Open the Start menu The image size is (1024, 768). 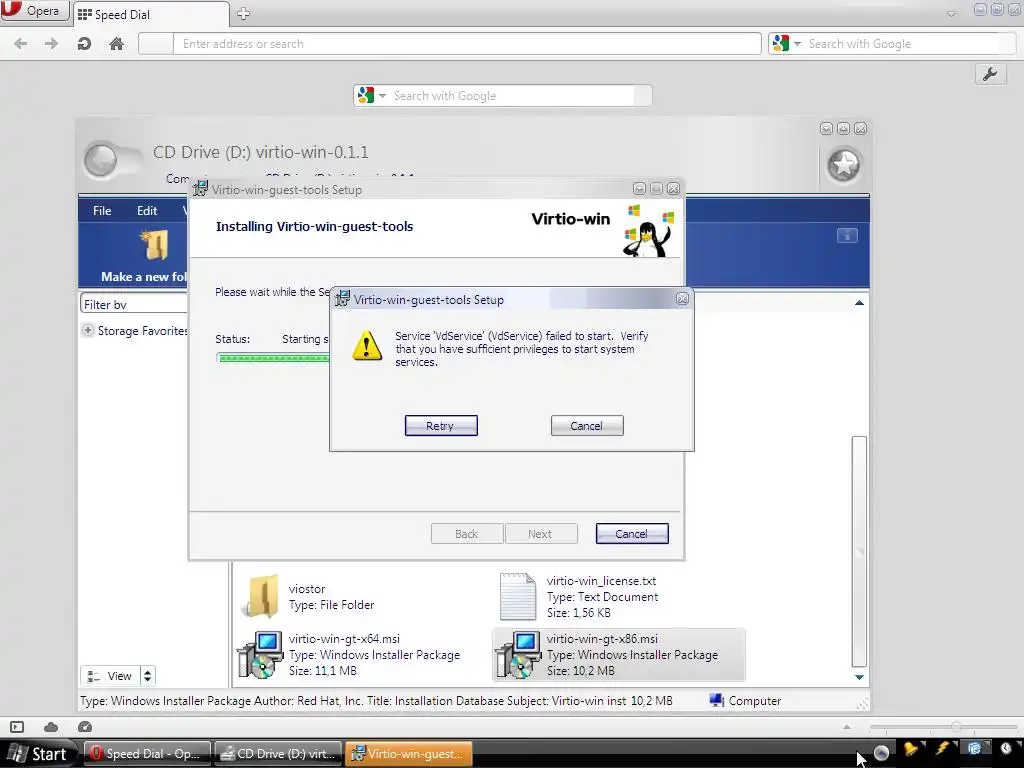tap(39, 754)
